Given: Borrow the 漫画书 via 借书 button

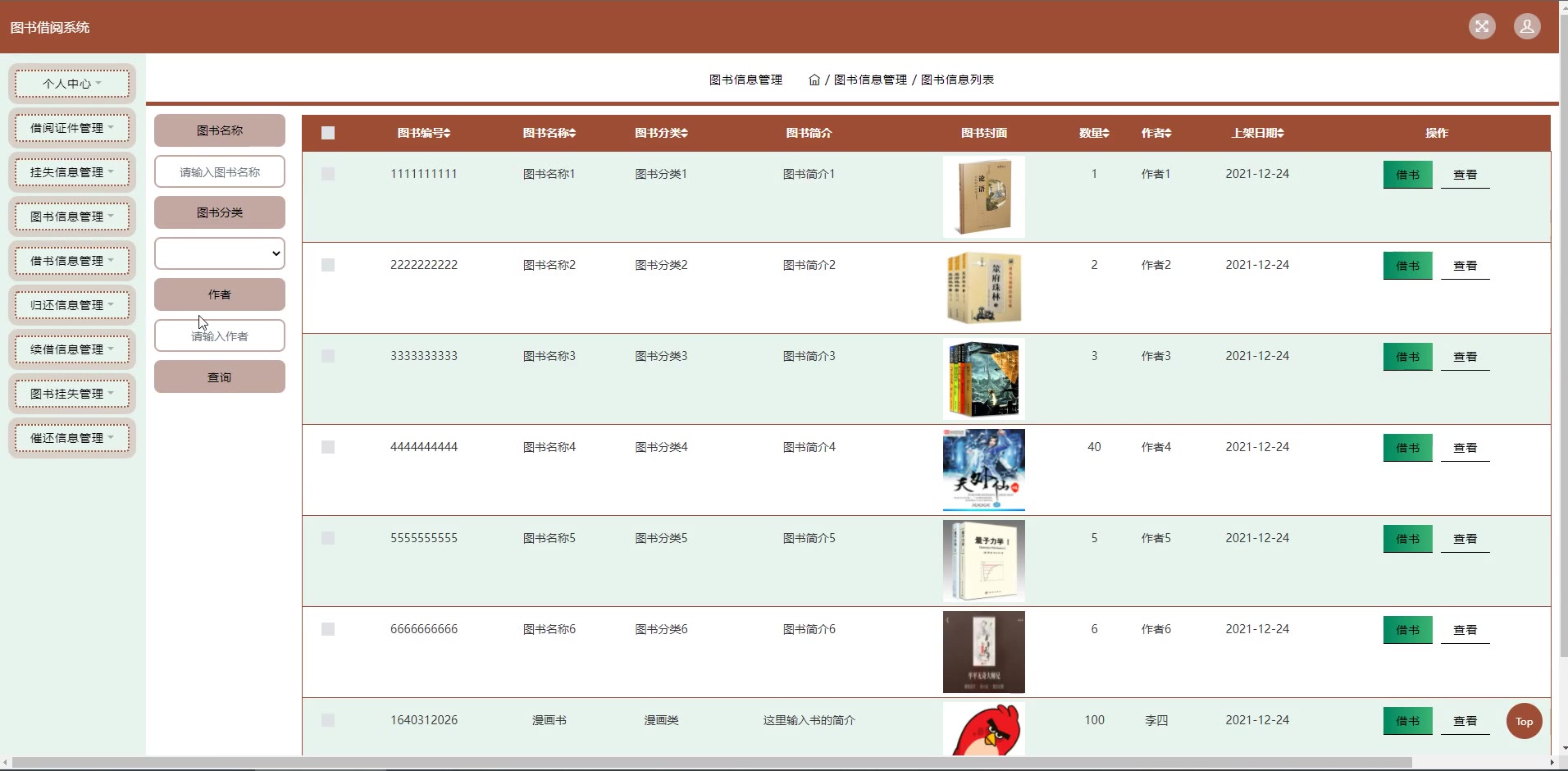Looking at the screenshot, I should point(1408,721).
